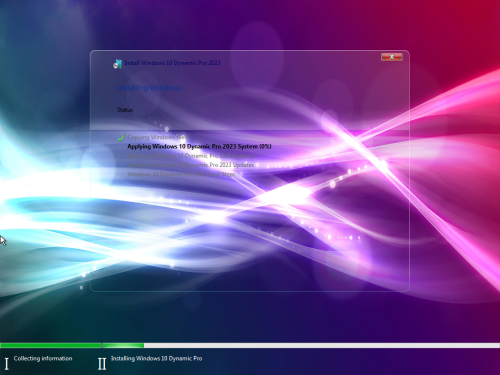Click the unfilled white part of the progress bar
This screenshot has width=500, height=375.
tap(322, 346)
